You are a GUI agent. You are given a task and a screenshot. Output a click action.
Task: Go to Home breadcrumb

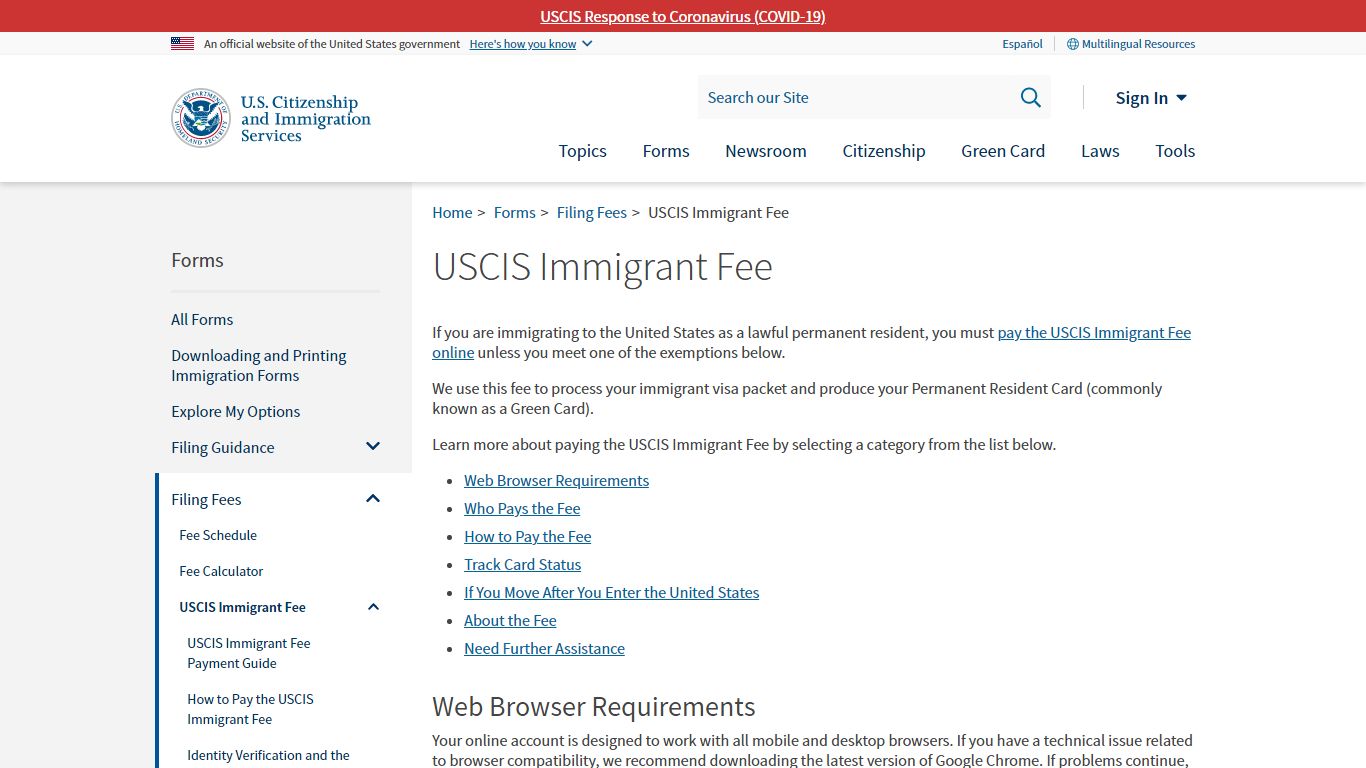[x=452, y=212]
